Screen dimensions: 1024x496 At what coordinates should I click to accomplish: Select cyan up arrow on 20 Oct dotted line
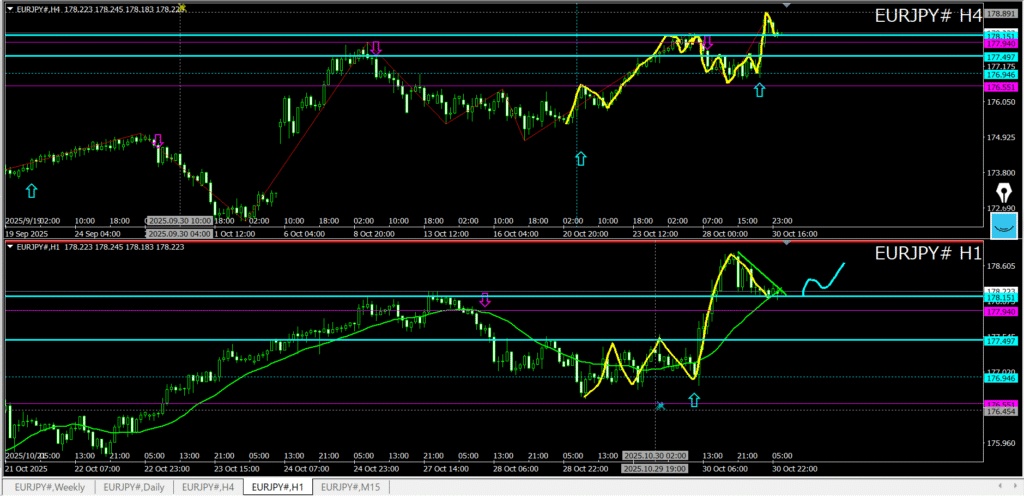pyautogui.click(x=580, y=158)
